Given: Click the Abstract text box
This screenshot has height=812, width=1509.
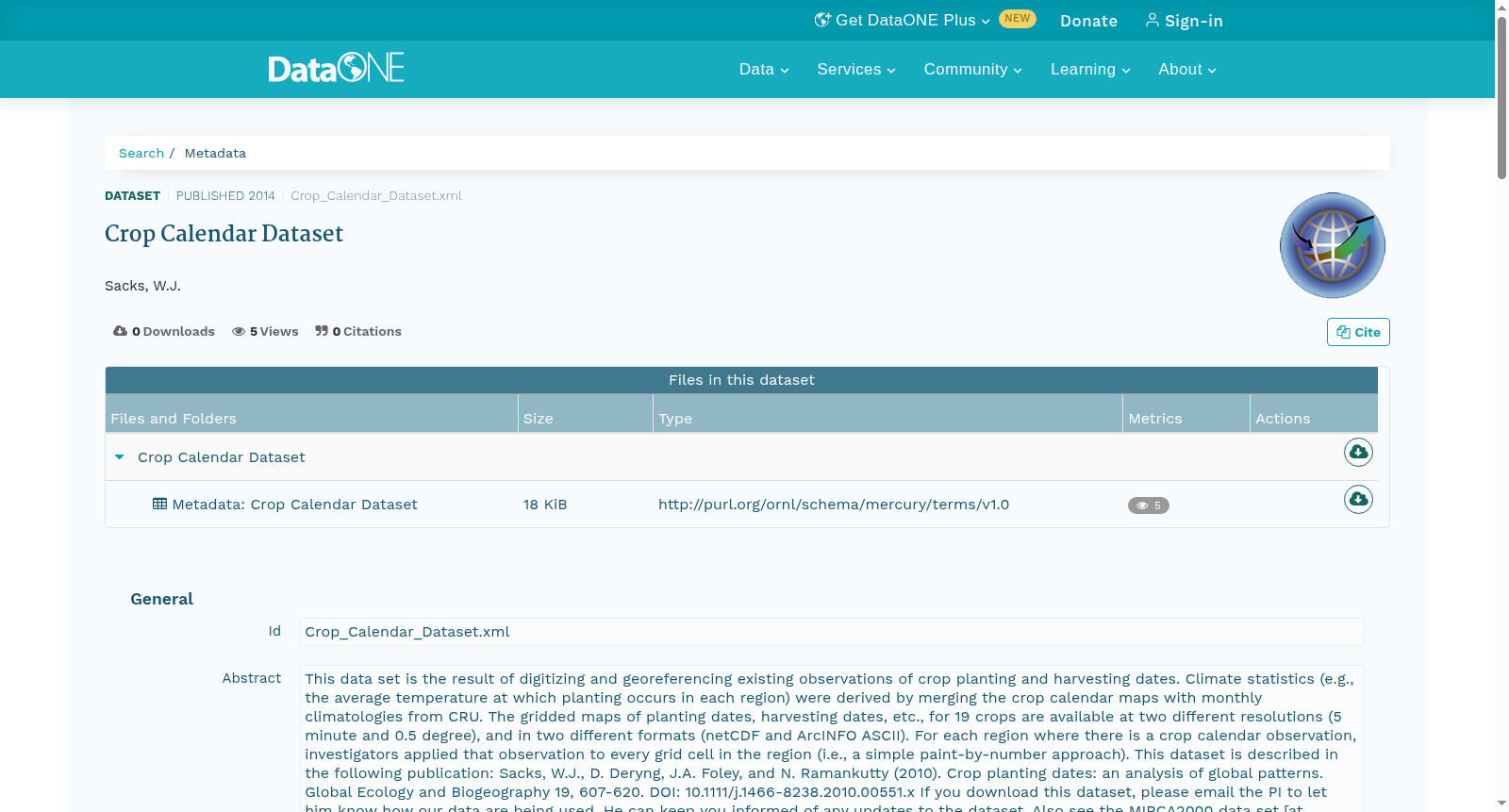Looking at the screenshot, I should [832, 739].
